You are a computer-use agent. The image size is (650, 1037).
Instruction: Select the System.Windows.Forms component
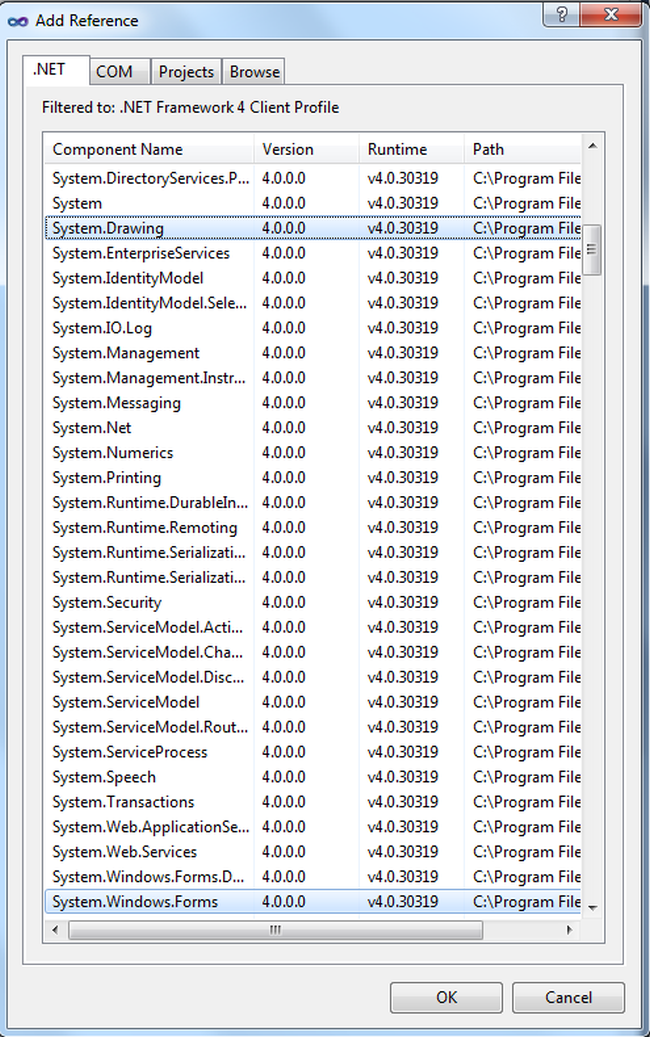pos(313,901)
